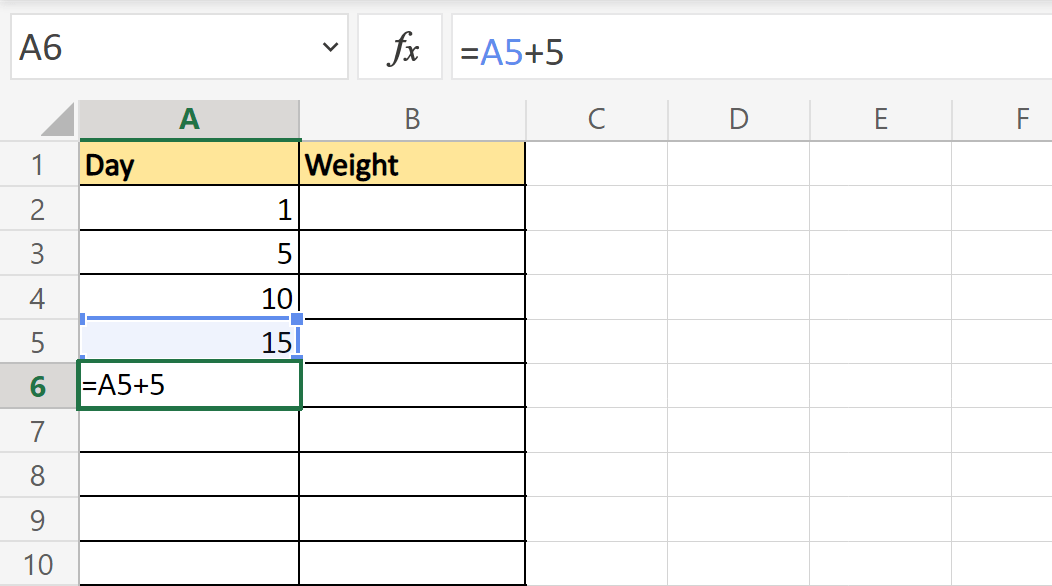This screenshot has width=1052, height=586.
Task: Select an empty cell in column C
Action: (x=596, y=296)
